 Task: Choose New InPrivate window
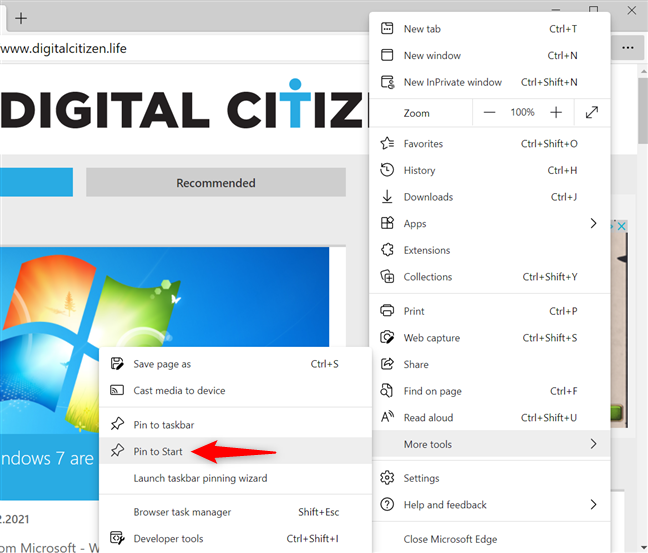(x=490, y=82)
